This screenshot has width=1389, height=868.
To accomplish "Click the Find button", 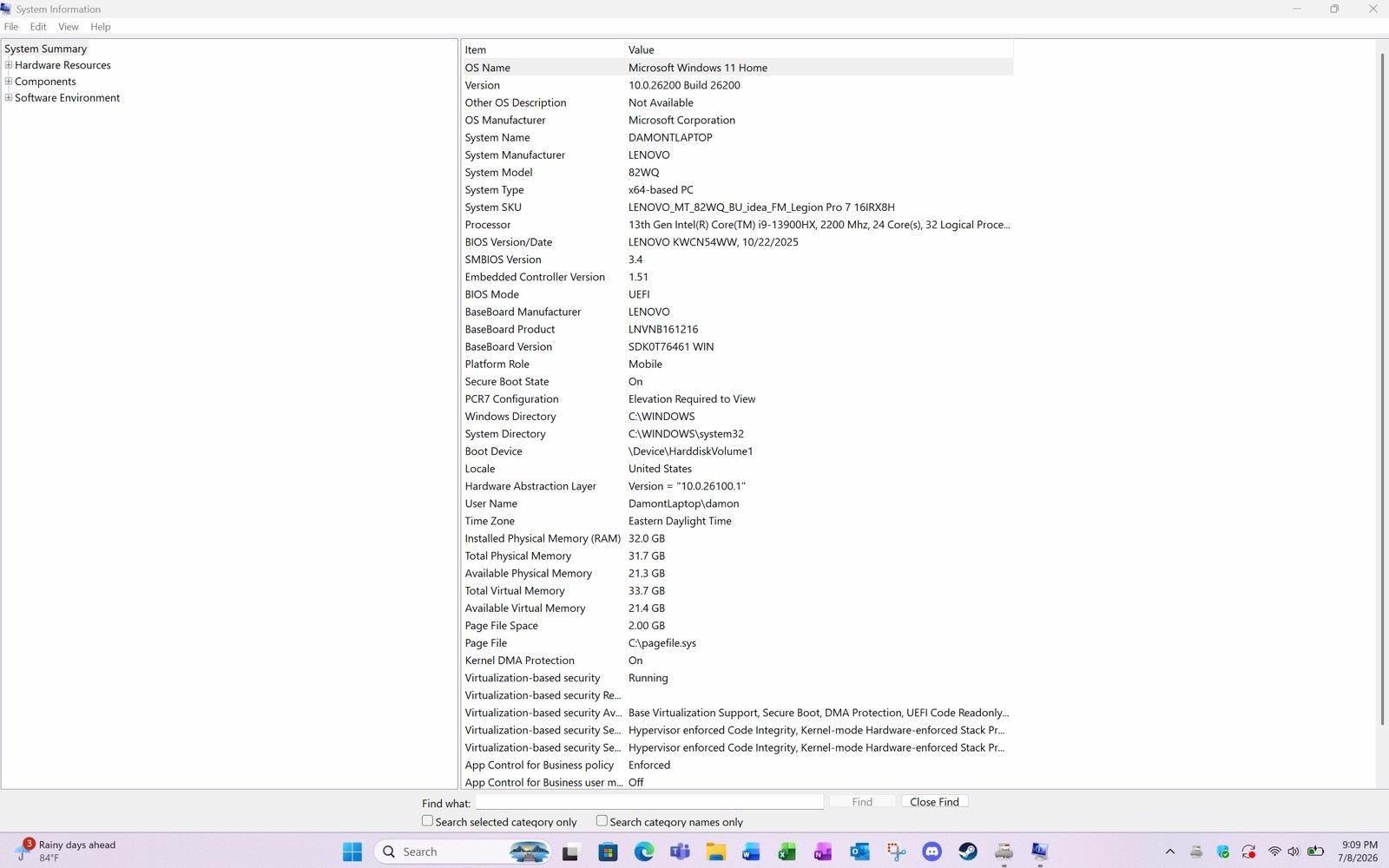I will [x=862, y=801].
